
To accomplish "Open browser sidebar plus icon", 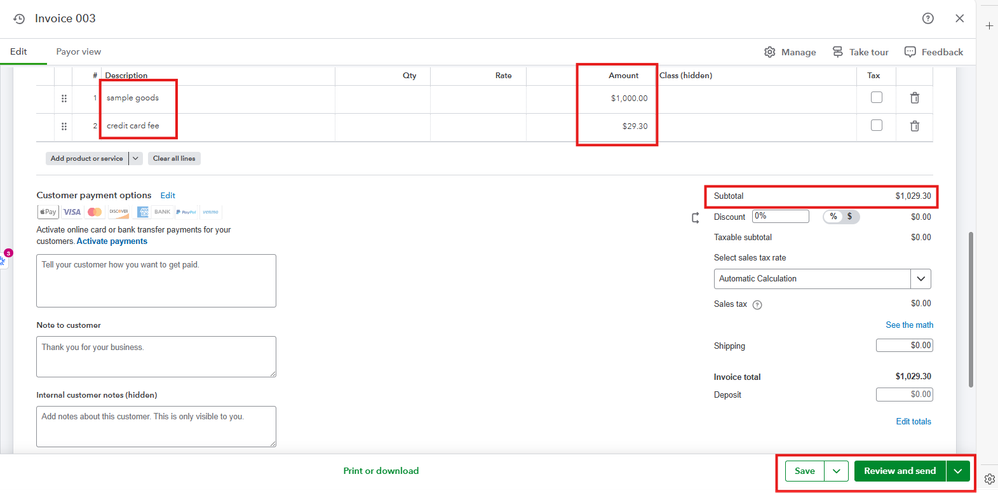I will coord(989,26).
